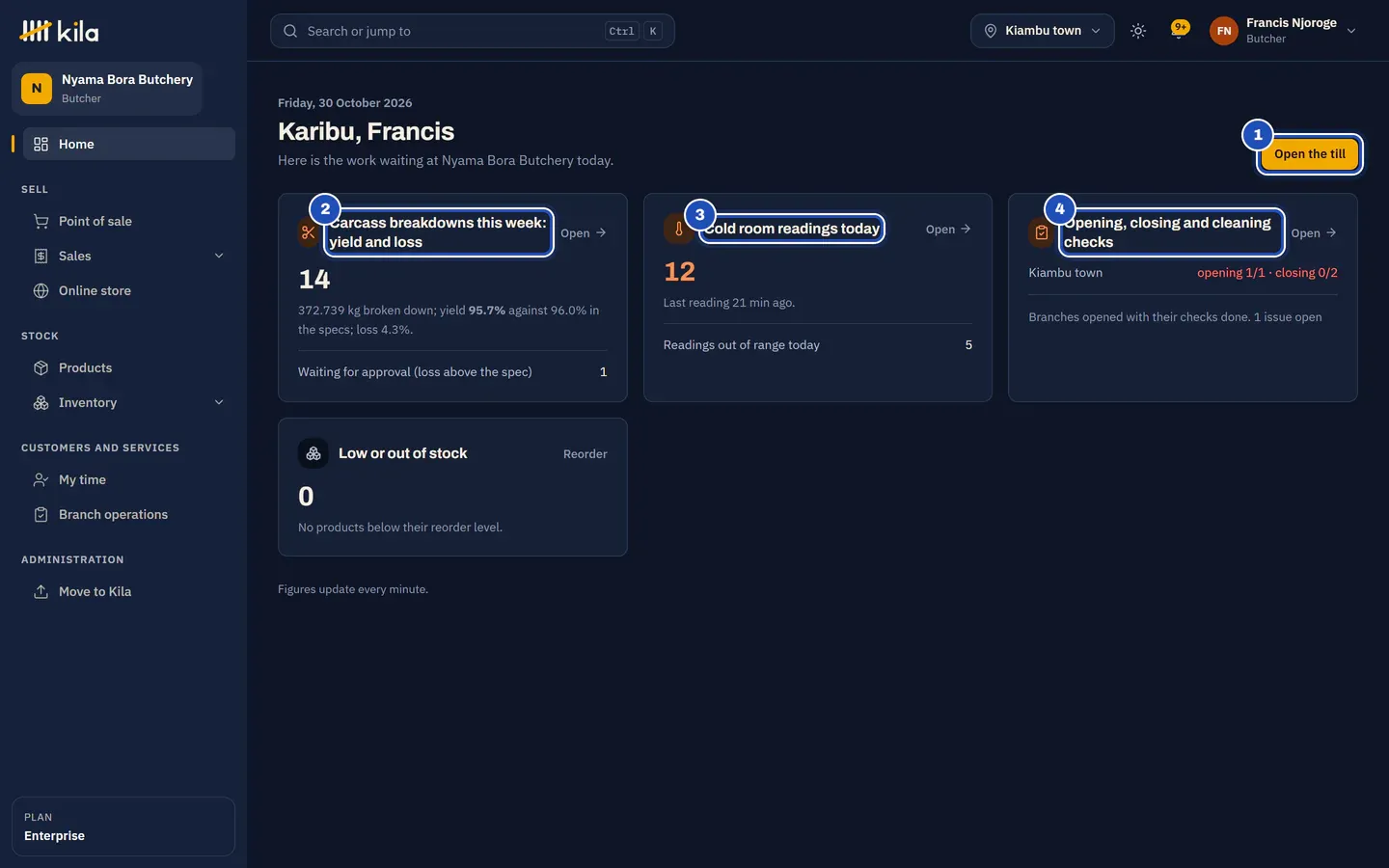Open the Kiambu town branch dropdown
This screenshot has height=868, width=1389.
pyautogui.click(x=1043, y=31)
